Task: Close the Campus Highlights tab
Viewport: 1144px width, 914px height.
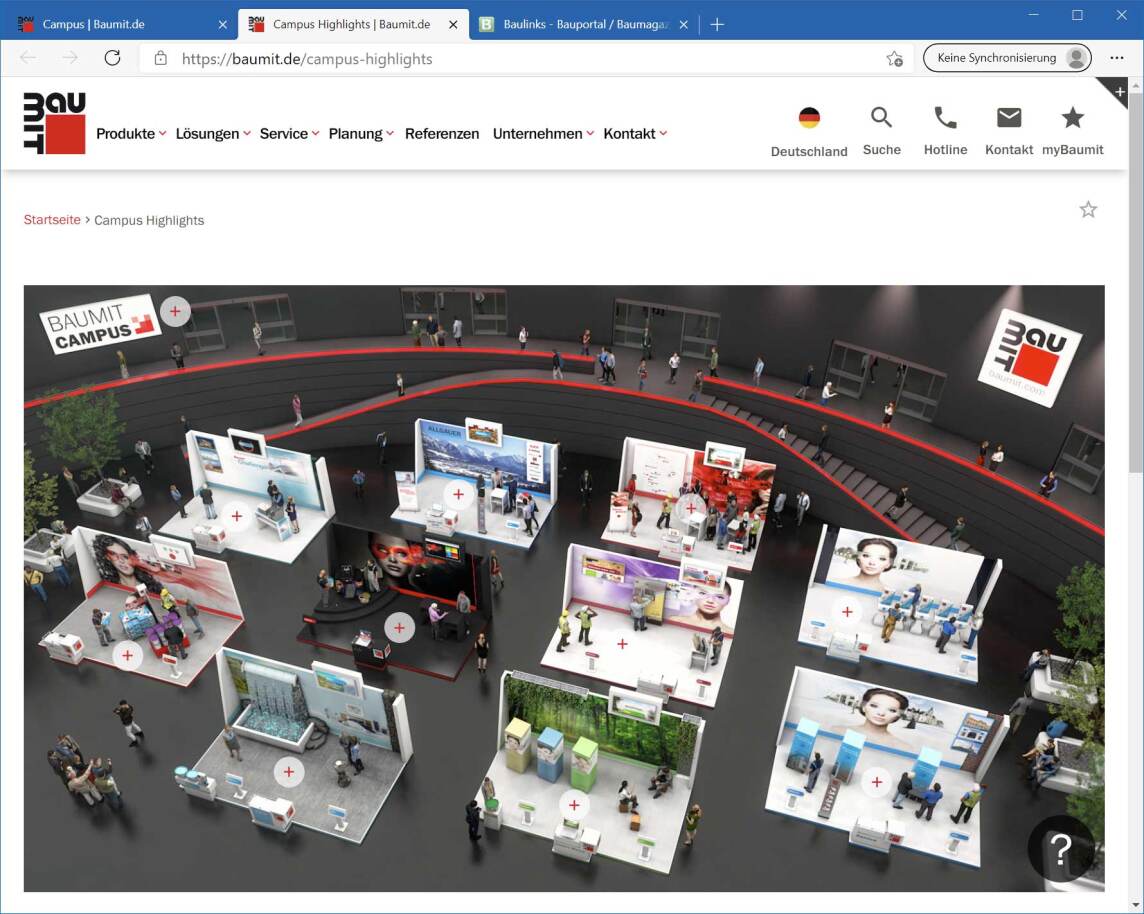Action: (x=453, y=24)
